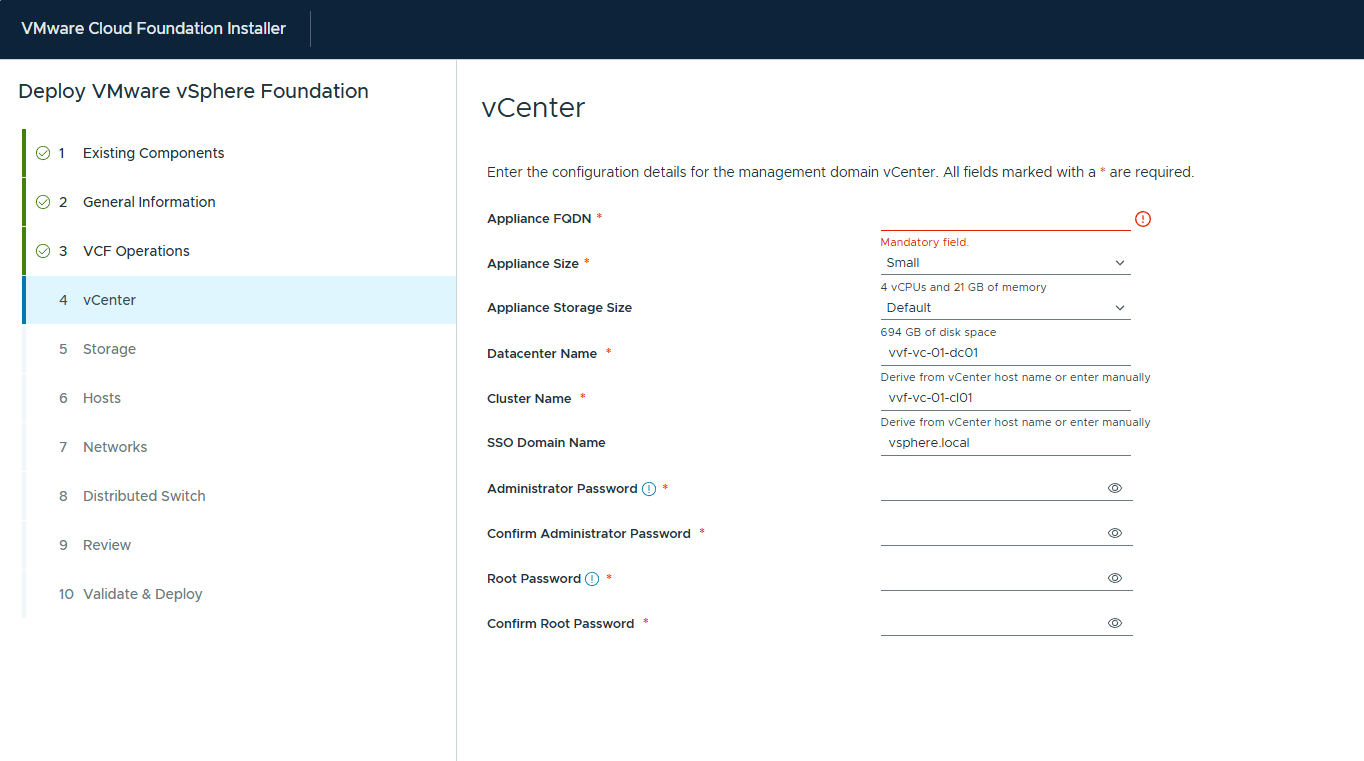
Task: Select the Hosts step in wizard
Action: coord(101,398)
